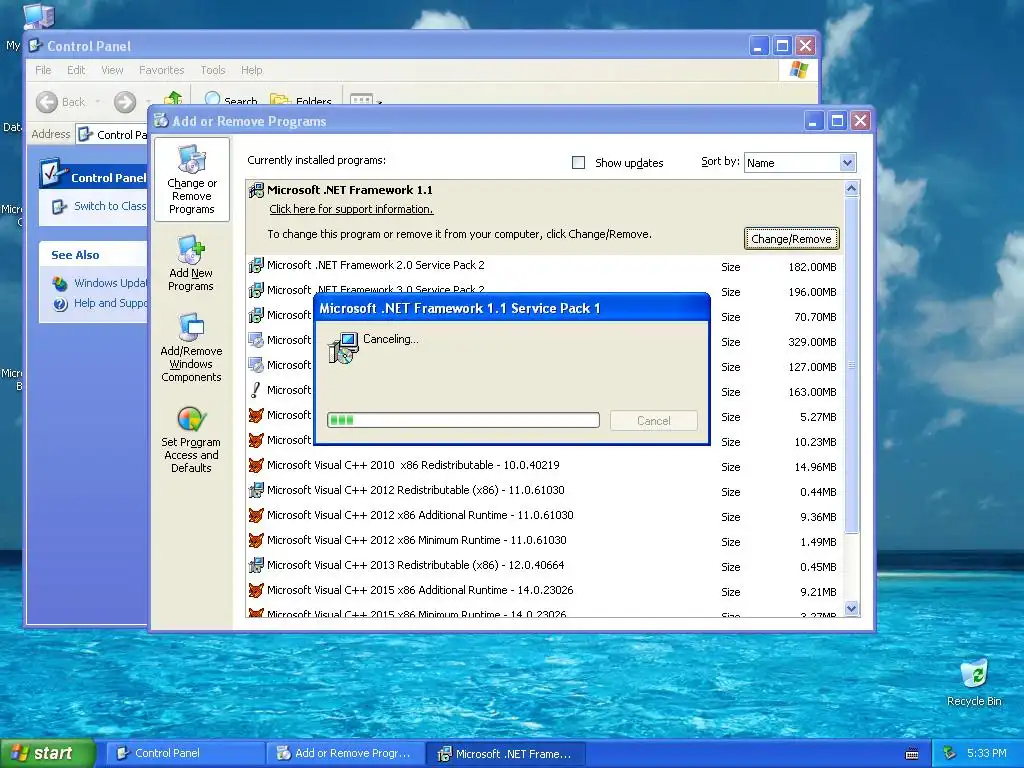Open Tools menu in Control Panel
Viewport: 1024px width, 768px height.
(213, 70)
